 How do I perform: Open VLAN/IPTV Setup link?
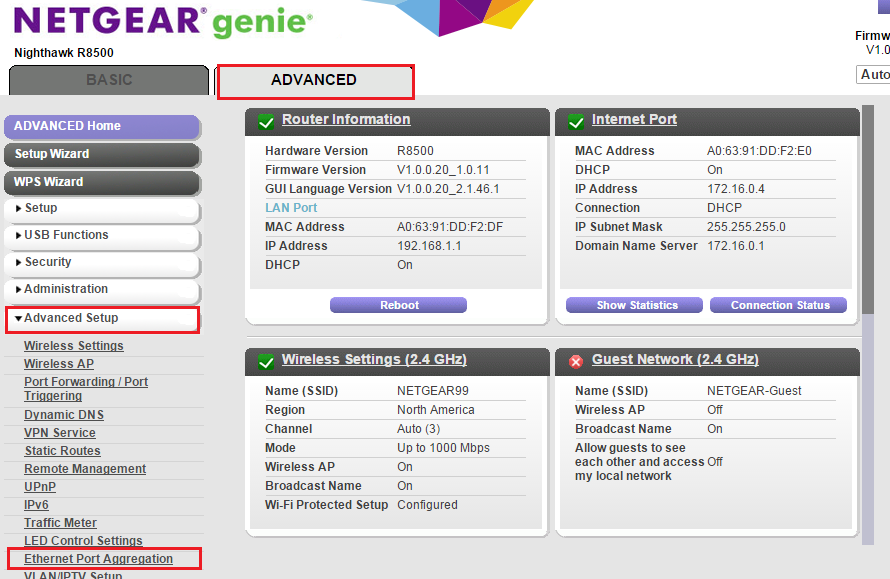(73, 574)
